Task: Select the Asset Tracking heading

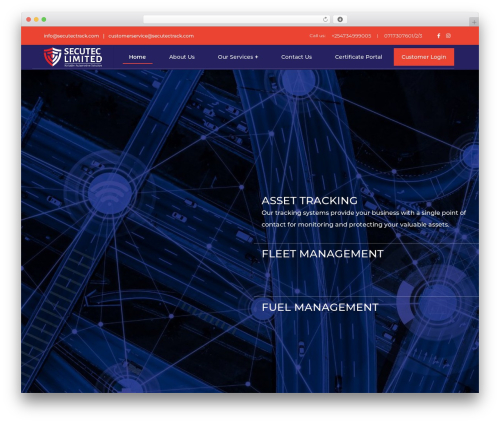Action: 309,201
